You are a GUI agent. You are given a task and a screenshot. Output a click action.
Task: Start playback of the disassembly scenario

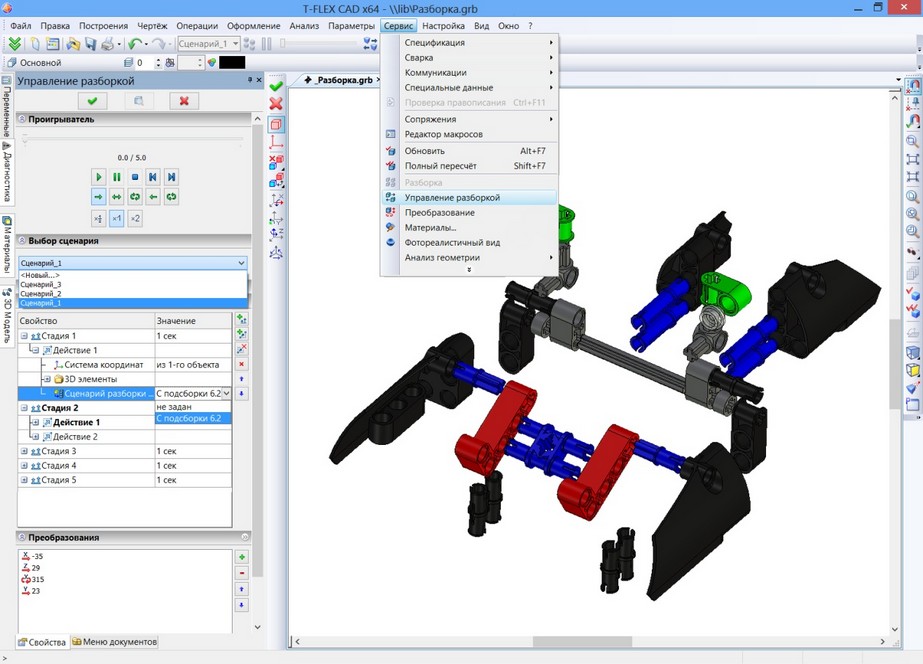(x=99, y=177)
